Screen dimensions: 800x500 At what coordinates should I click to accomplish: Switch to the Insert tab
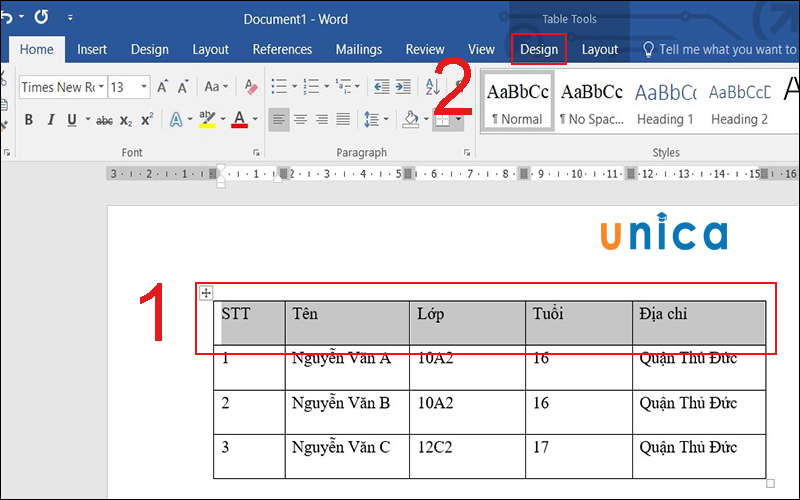click(x=92, y=49)
